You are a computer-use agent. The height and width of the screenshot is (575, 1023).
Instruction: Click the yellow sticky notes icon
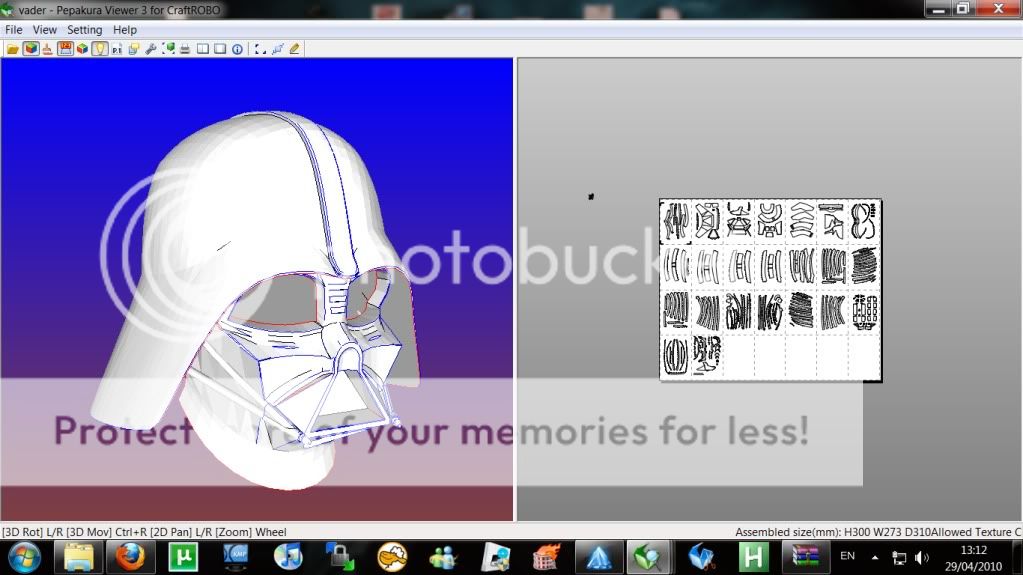point(134,49)
